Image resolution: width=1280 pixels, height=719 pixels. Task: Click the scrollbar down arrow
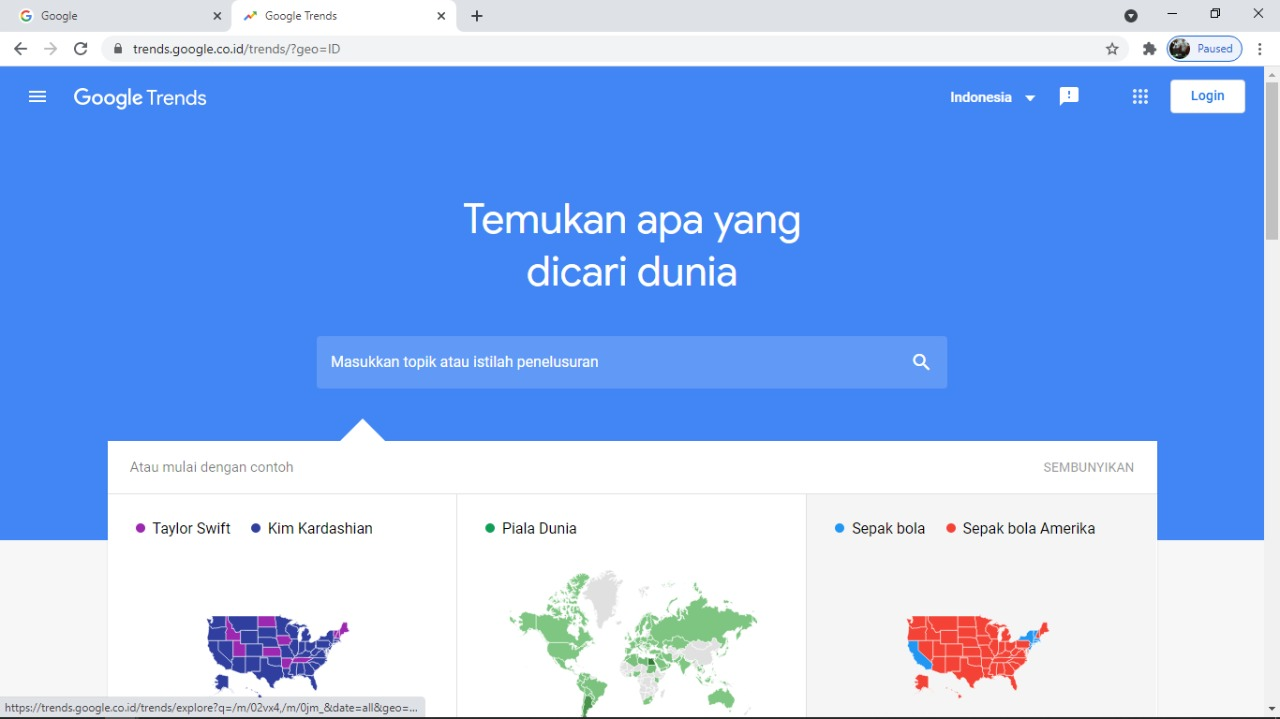click(x=1272, y=709)
